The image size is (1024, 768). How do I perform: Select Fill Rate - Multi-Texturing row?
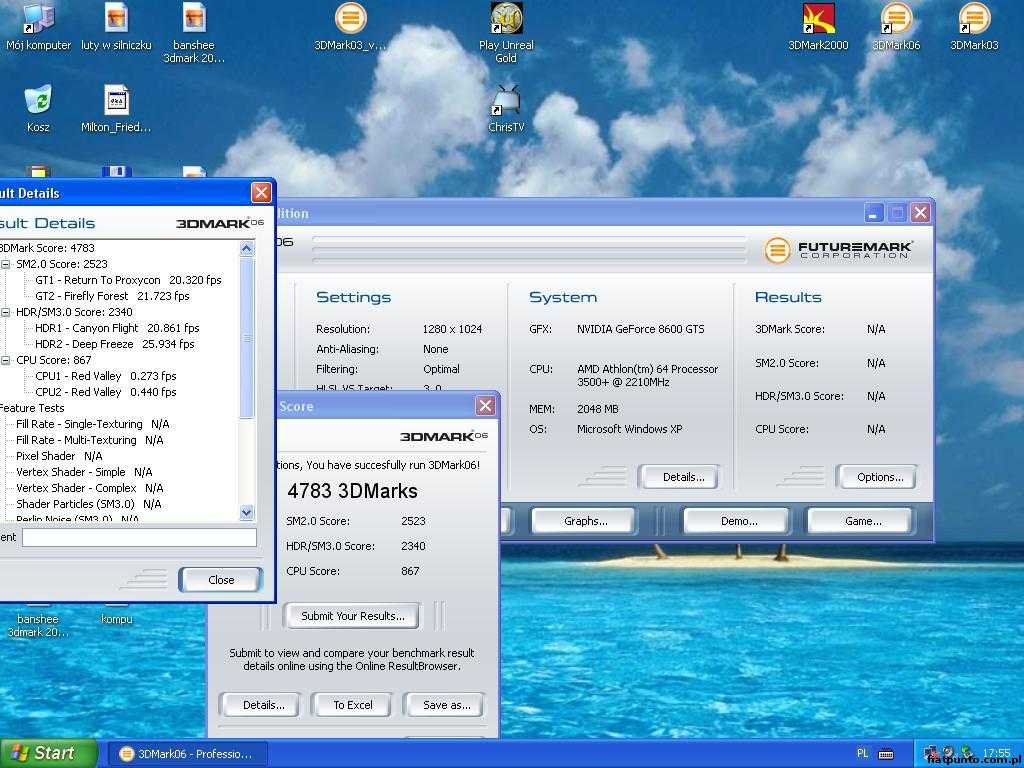tap(90, 440)
